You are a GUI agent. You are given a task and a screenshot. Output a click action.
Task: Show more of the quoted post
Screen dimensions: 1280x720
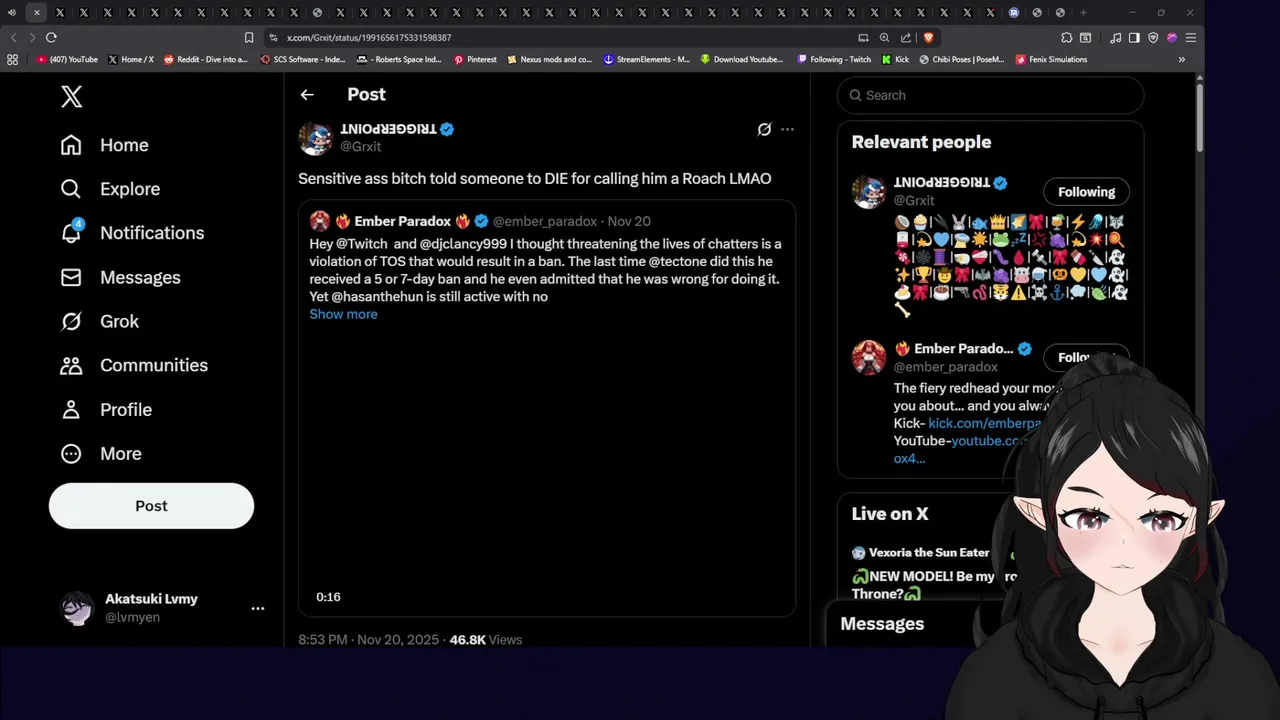tap(343, 314)
